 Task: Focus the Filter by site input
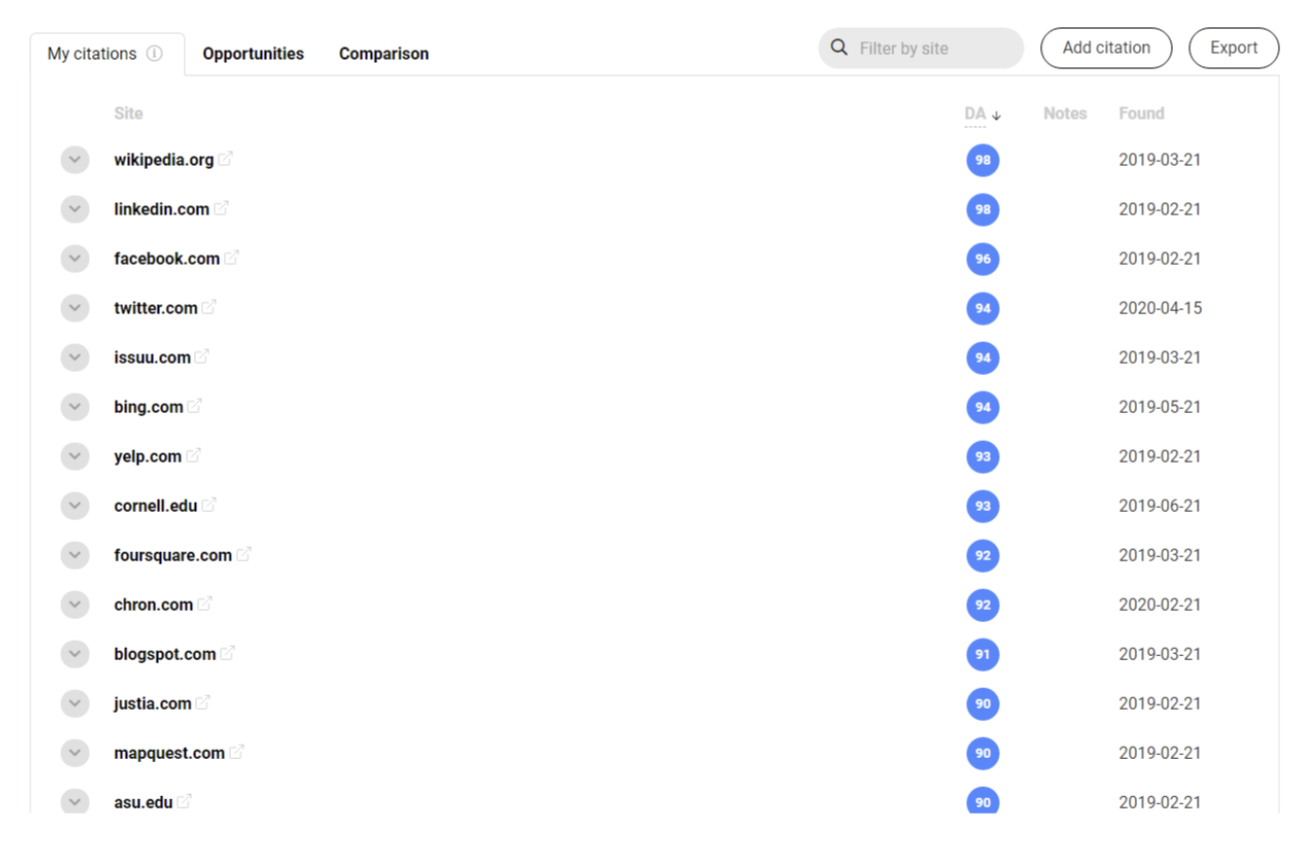click(x=921, y=48)
